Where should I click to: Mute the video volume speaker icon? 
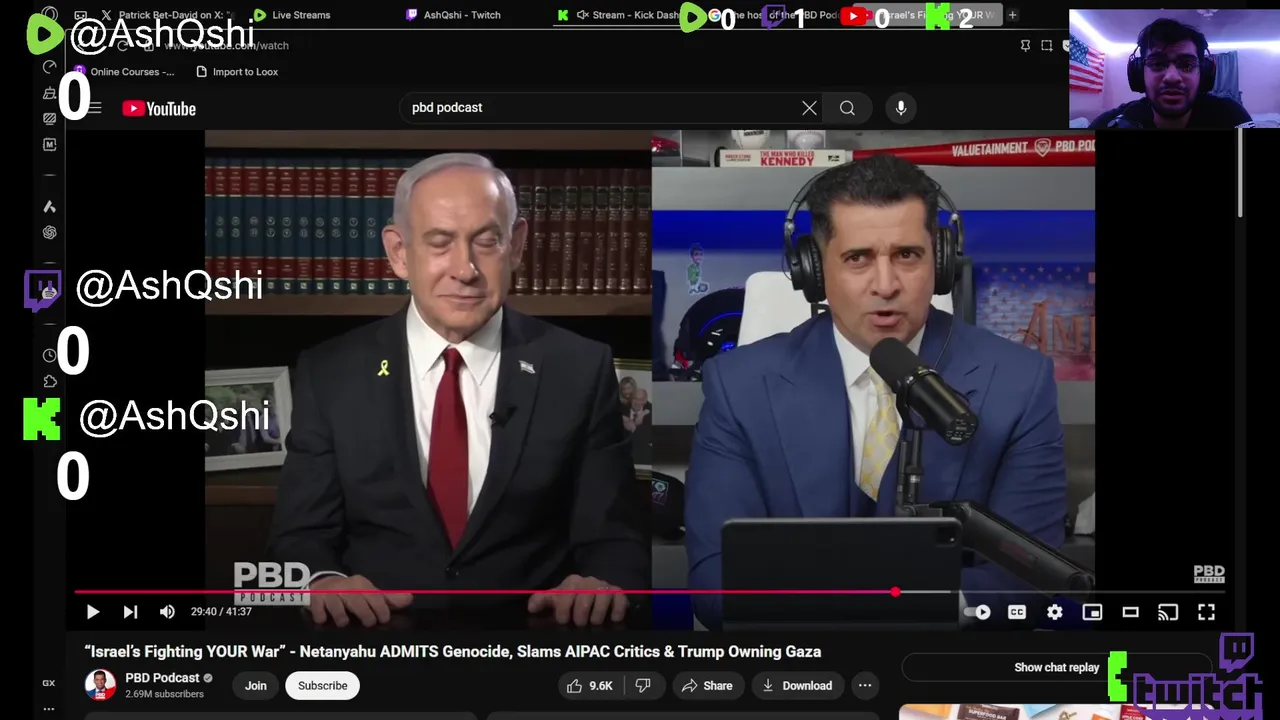tap(167, 612)
